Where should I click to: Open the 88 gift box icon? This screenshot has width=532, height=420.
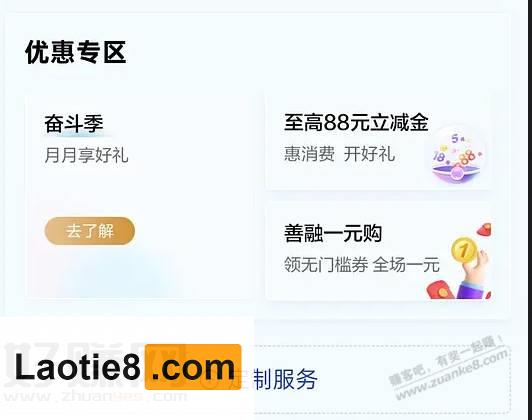pos(457,156)
